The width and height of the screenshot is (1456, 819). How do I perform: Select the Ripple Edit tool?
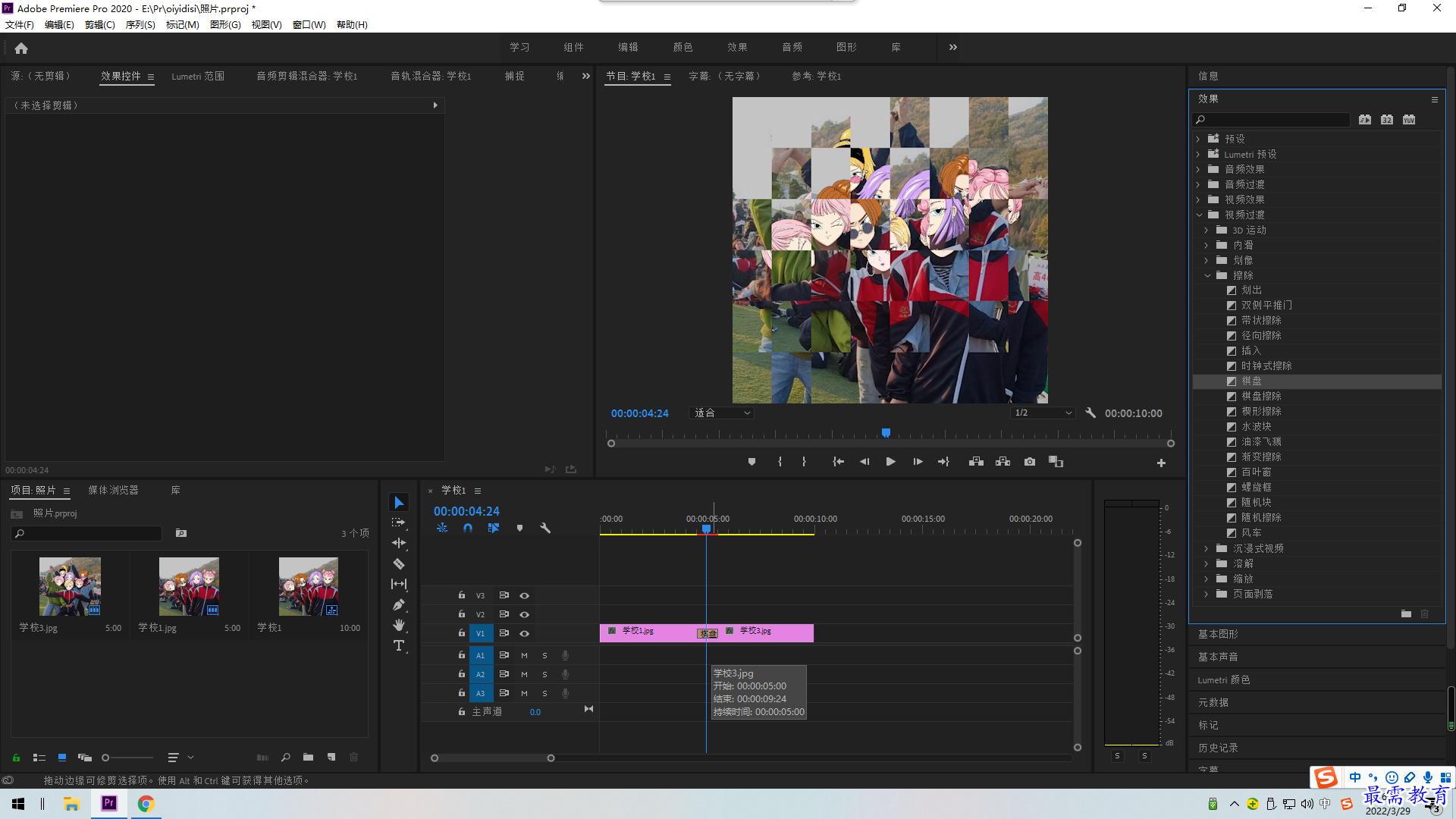[x=399, y=543]
